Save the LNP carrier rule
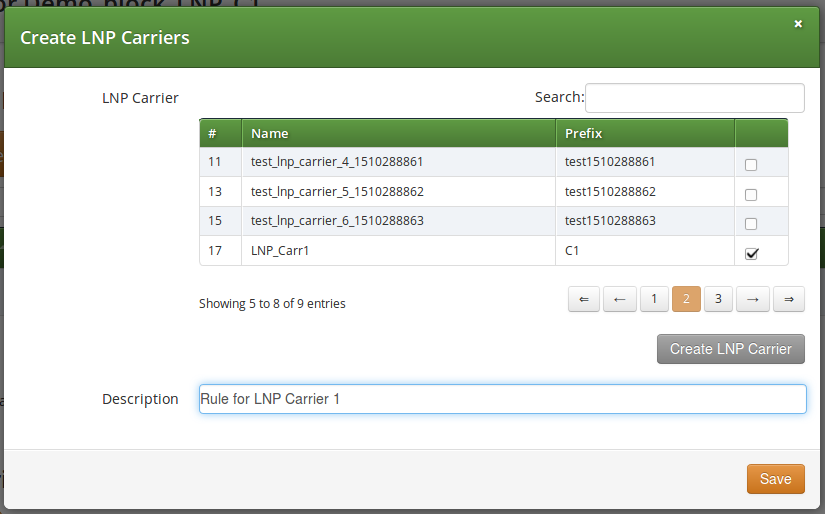The height and width of the screenshot is (514, 825). pos(776,479)
